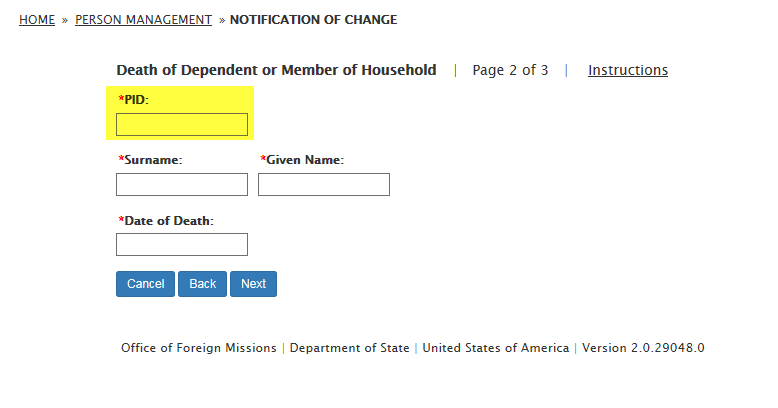This screenshot has height=408, width=778.
Task: Click the Date of Death label
Action: click(x=168, y=220)
